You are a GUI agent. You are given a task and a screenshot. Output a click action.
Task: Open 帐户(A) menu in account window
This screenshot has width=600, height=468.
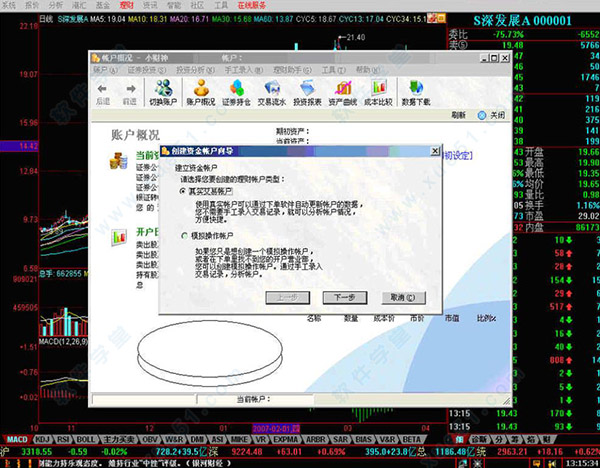click(105, 70)
